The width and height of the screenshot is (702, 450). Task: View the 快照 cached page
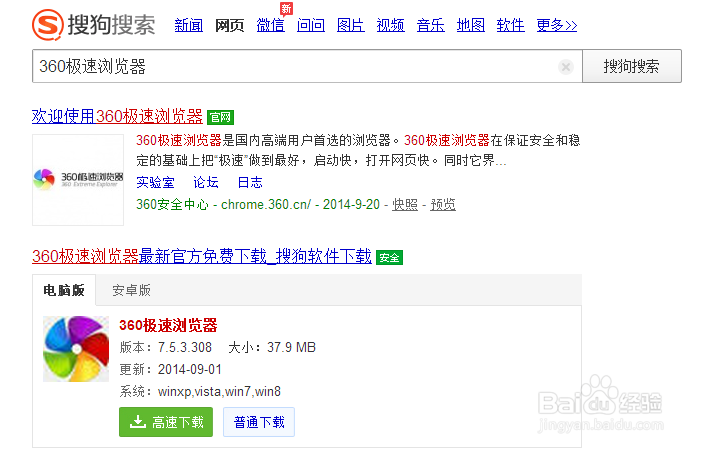(405, 205)
